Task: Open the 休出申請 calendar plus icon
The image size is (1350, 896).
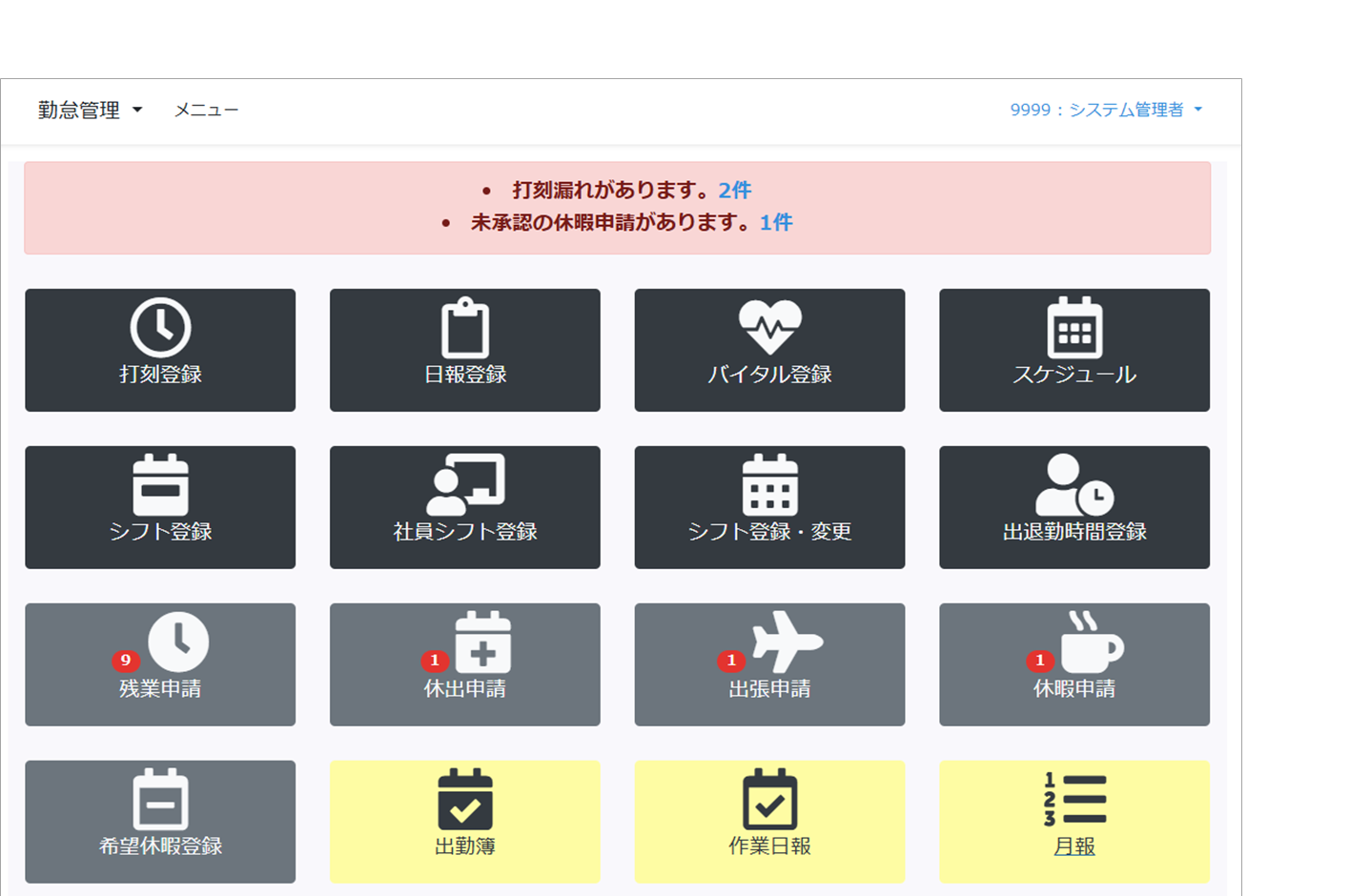Action: [482, 642]
